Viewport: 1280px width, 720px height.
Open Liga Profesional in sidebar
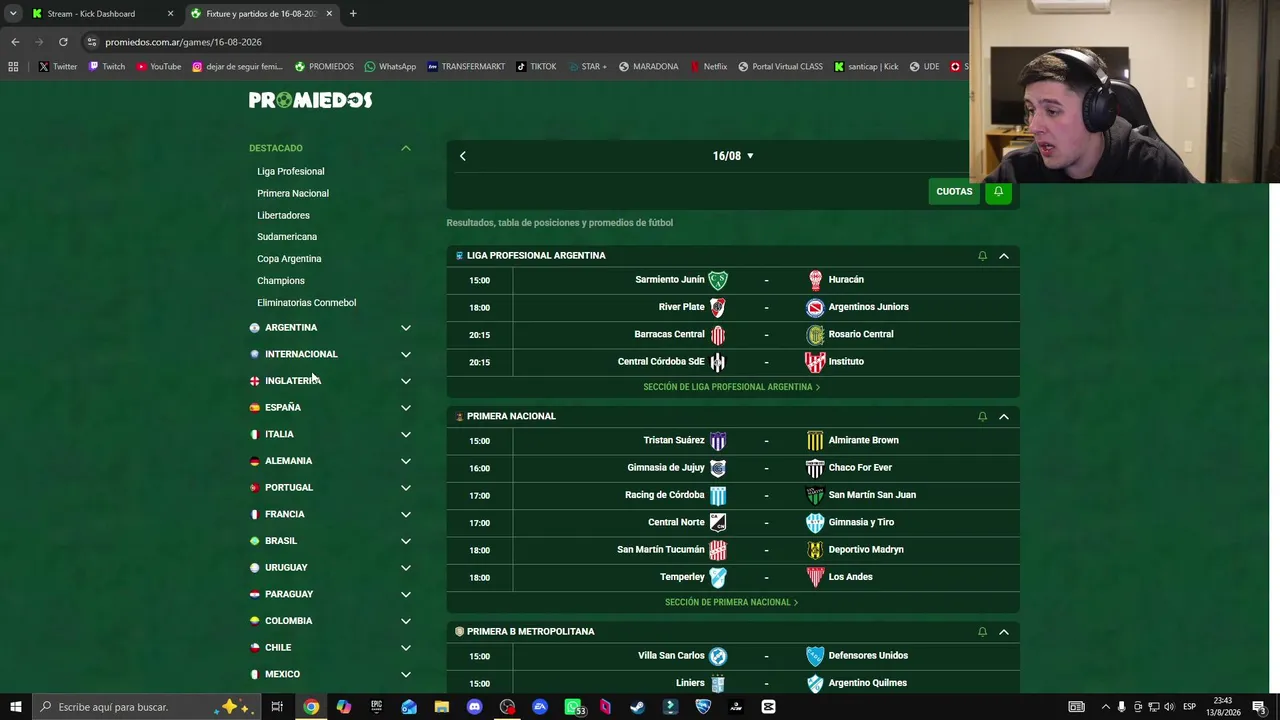tap(291, 171)
